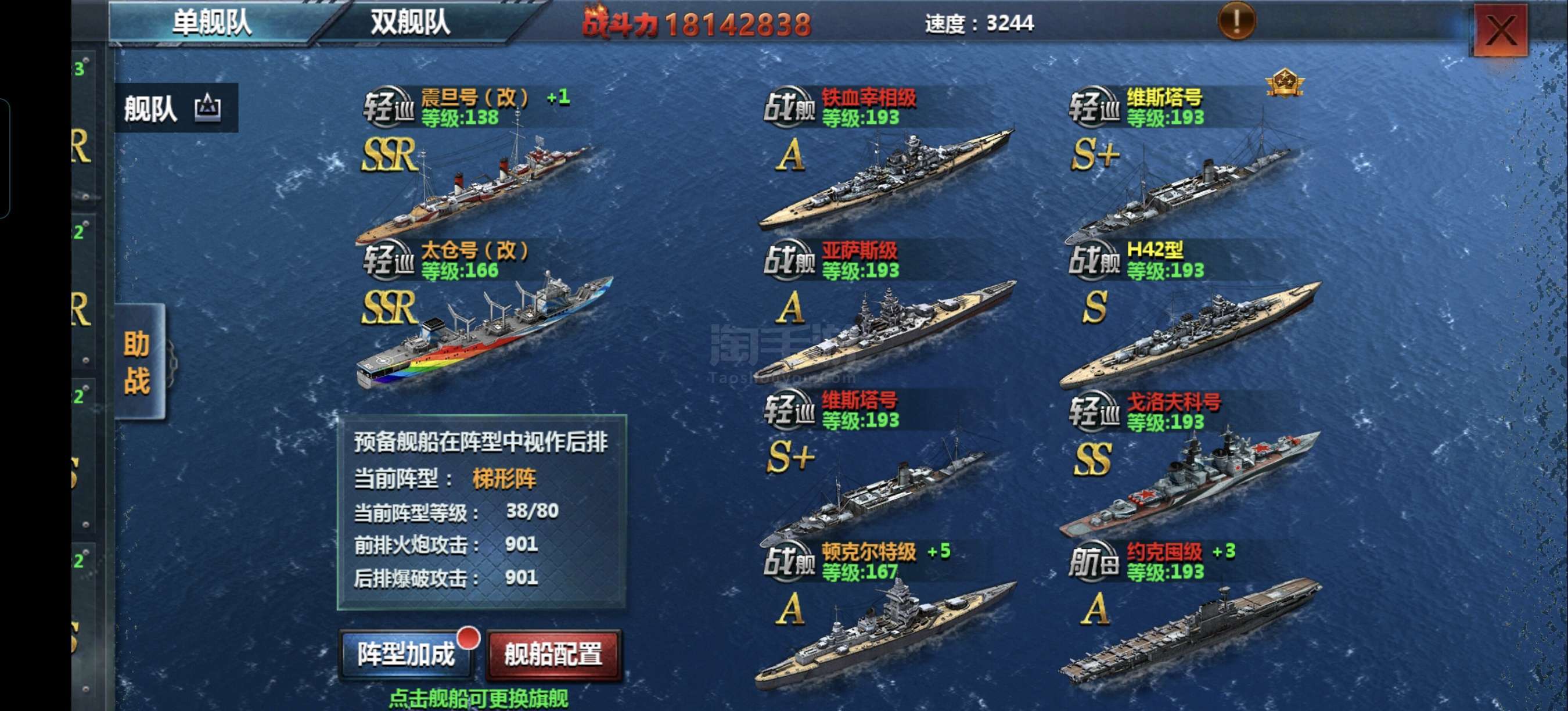
Task: Click the 航母 class icon of 约克国级
Action: tap(1094, 560)
